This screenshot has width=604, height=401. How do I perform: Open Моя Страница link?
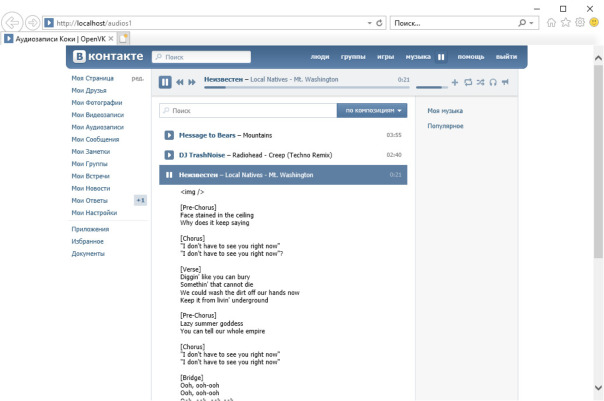(92, 78)
